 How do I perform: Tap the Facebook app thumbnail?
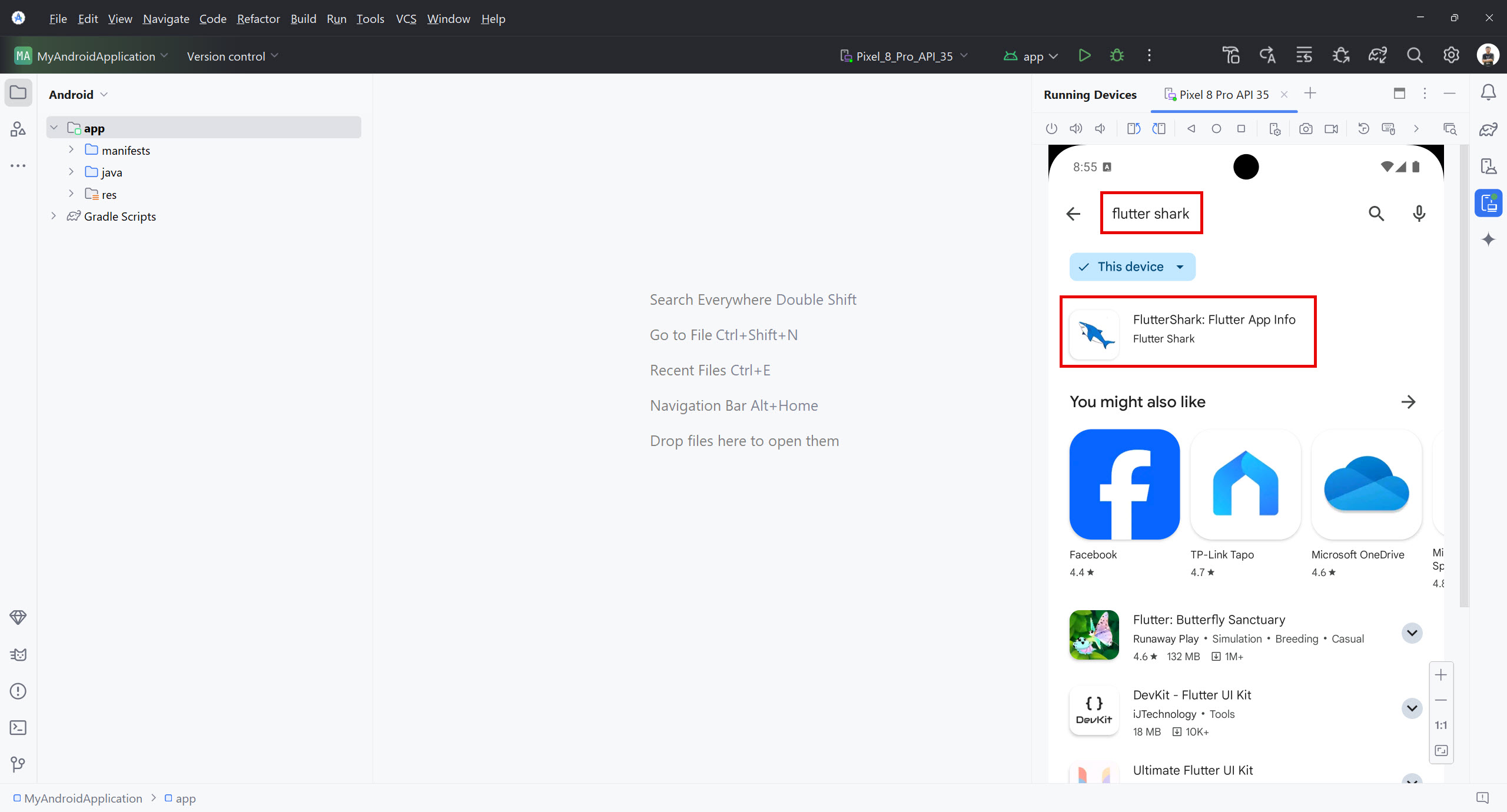(x=1124, y=484)
